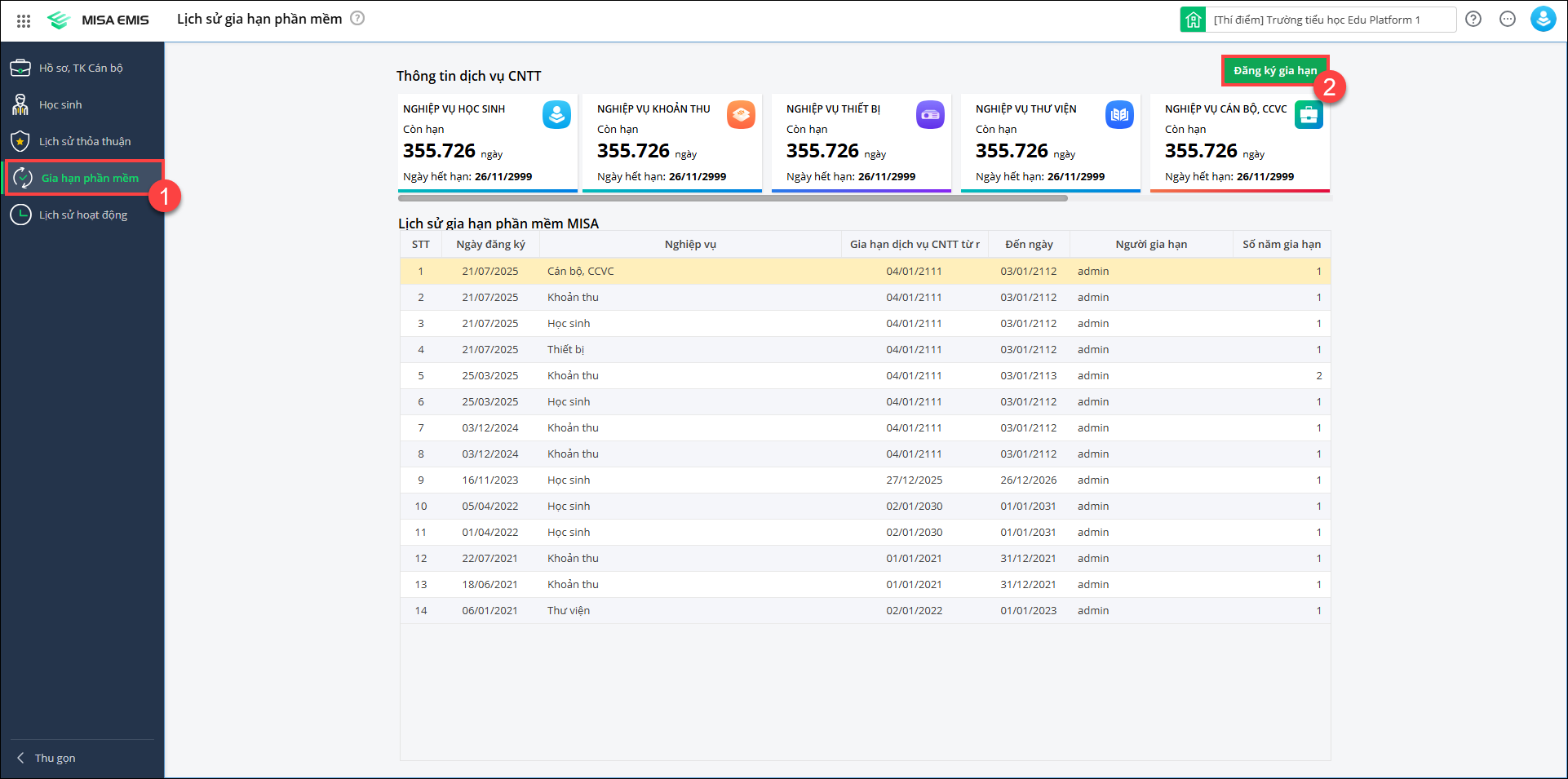The image size is (1568, 779).
Task: Open the user avatar profile menu
Action: (x=1542, y=20)
